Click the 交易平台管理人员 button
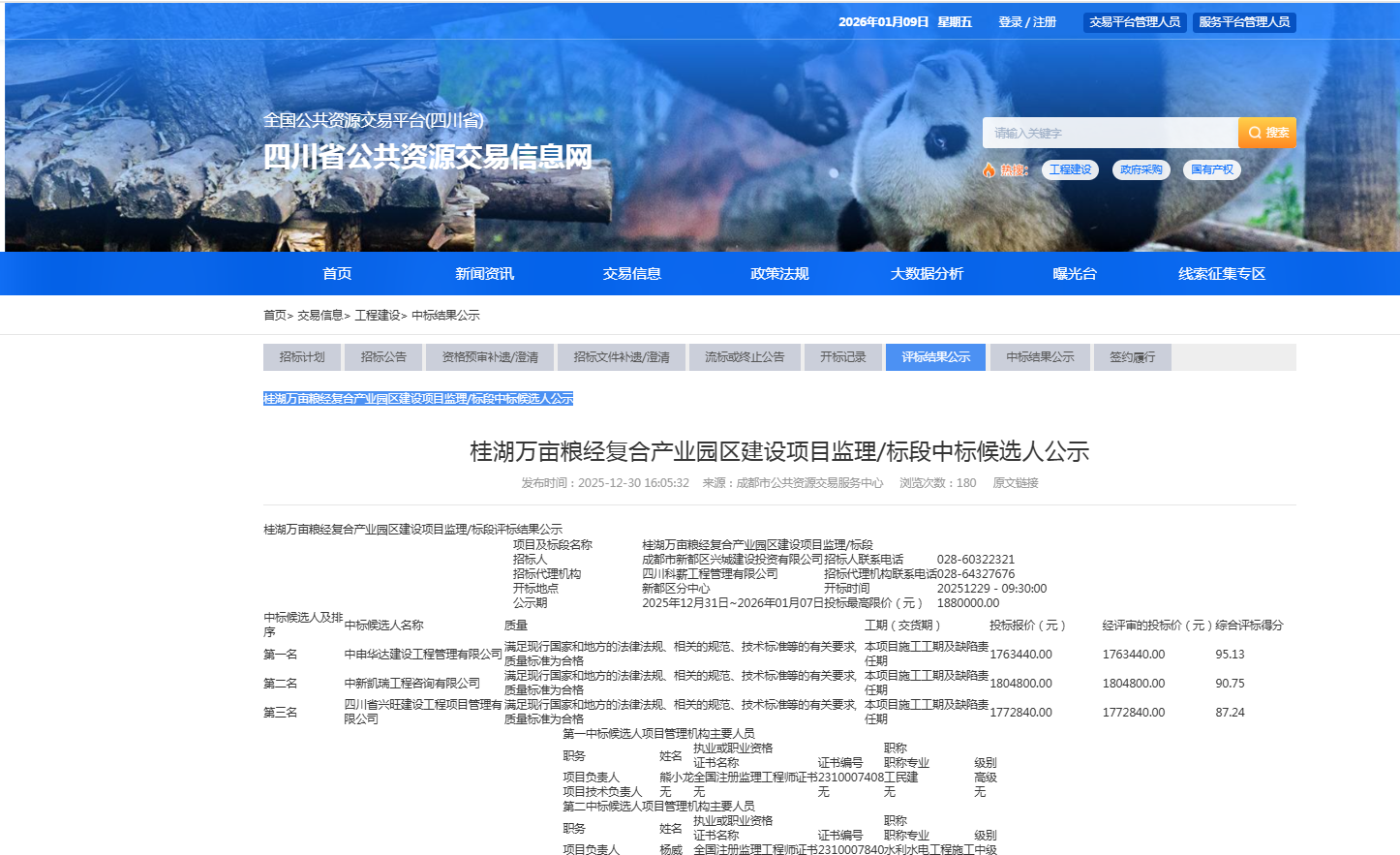This screenshot has height=855, width=1400. (x=1134, y=21)
